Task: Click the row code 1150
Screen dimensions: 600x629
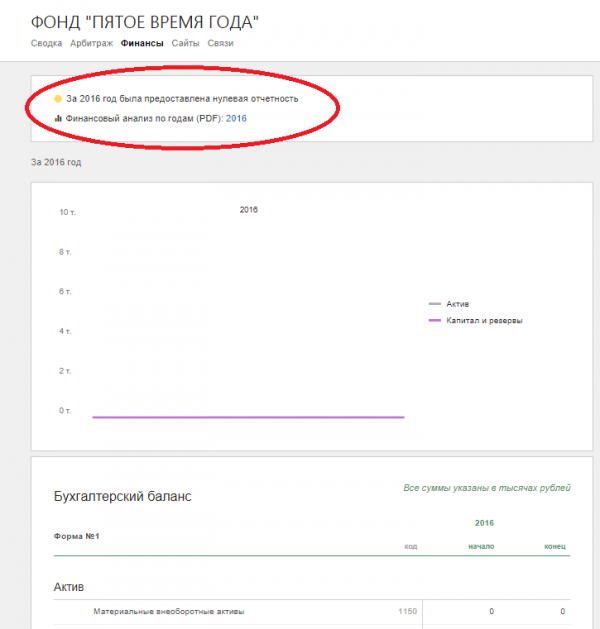Action: [x=407, y=611]
